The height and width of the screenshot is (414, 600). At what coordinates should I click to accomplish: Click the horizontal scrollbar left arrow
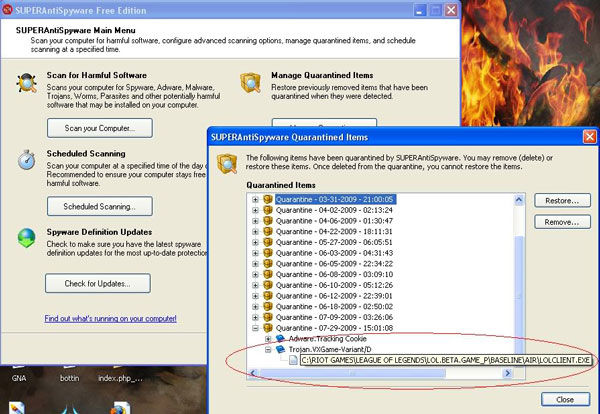(253, 373)
